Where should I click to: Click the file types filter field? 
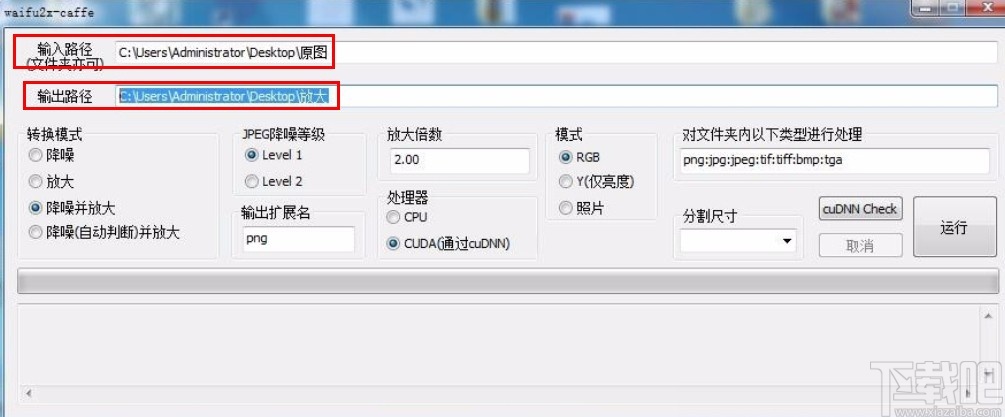(x=835, y=160)
